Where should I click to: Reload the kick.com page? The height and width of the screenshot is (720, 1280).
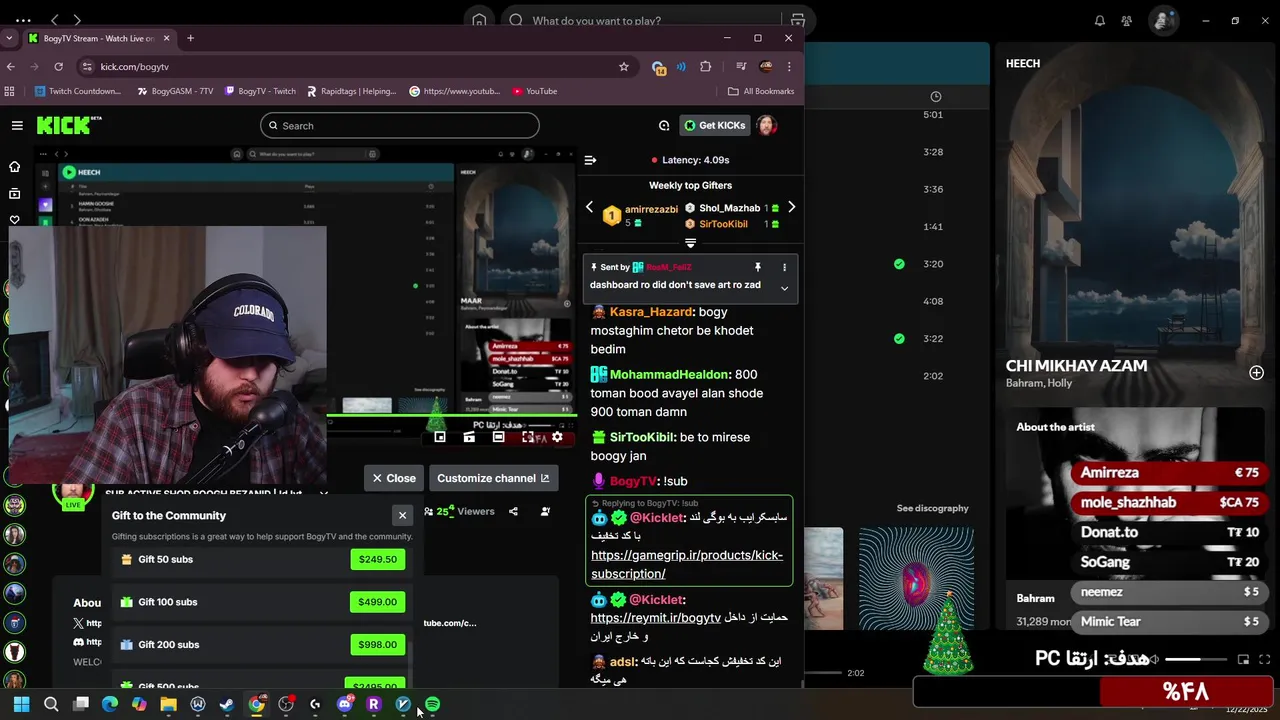click(x=58, y=66)
